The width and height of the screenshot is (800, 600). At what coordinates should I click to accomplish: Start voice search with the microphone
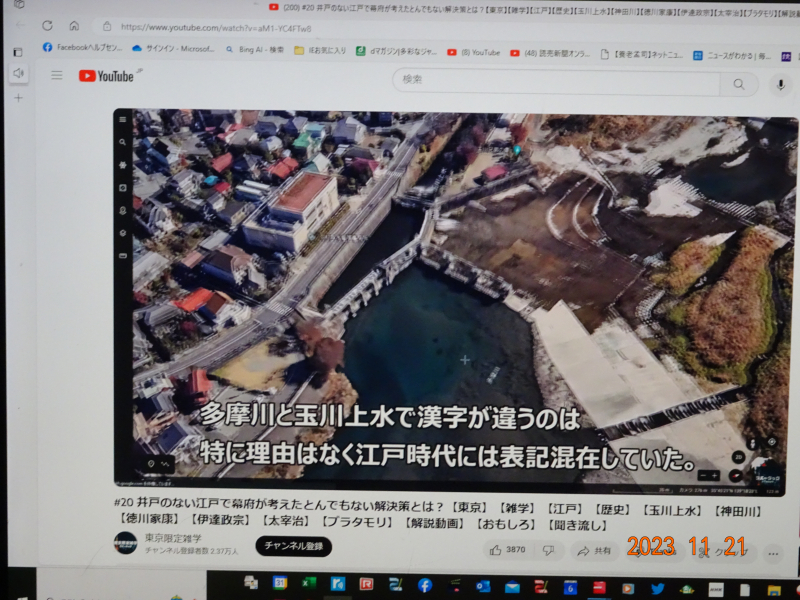[x=780, y=85]
